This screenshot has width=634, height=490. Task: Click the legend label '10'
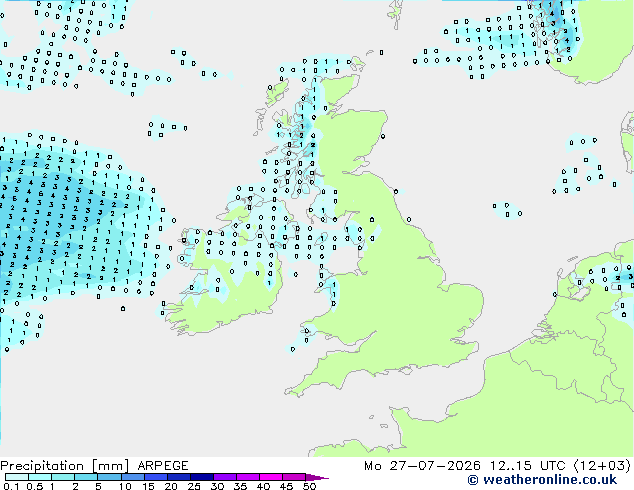[x=125, y=486]
